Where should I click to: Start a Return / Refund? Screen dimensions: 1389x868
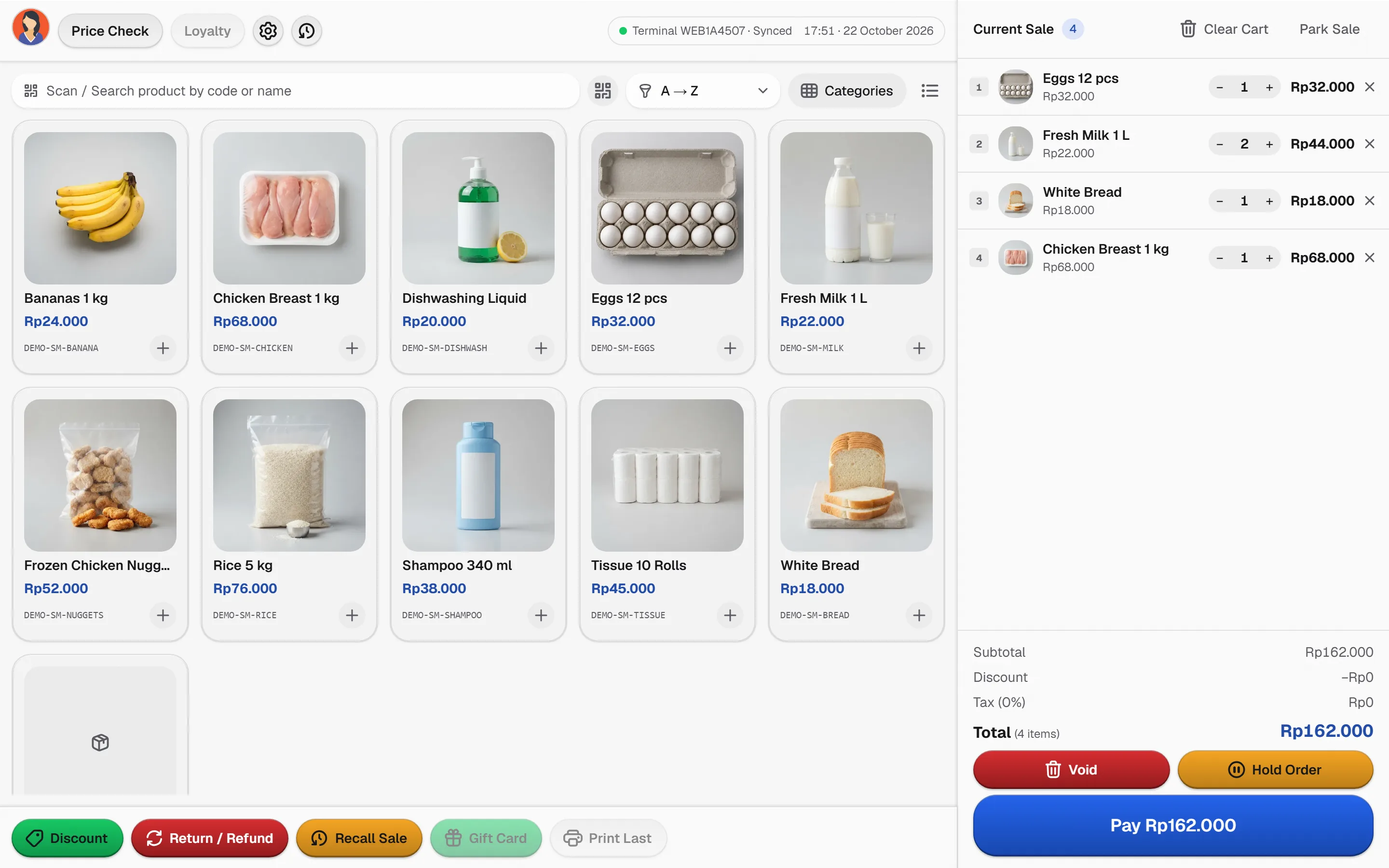point(209,838)
